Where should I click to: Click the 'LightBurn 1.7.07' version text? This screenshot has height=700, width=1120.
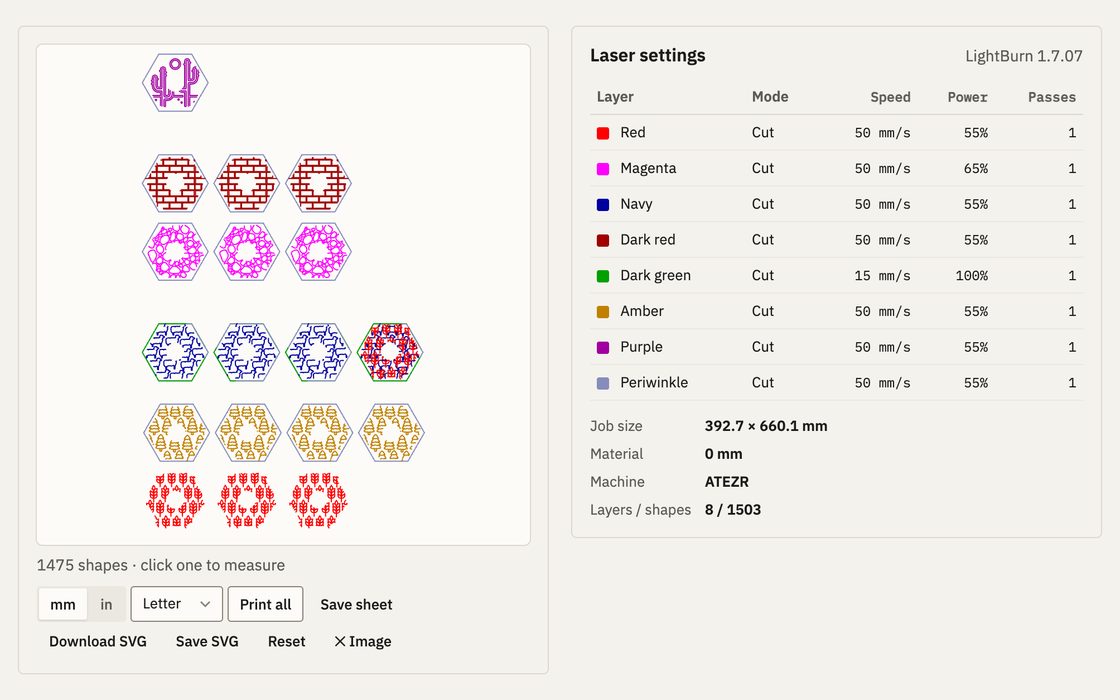click(1024, 56)
